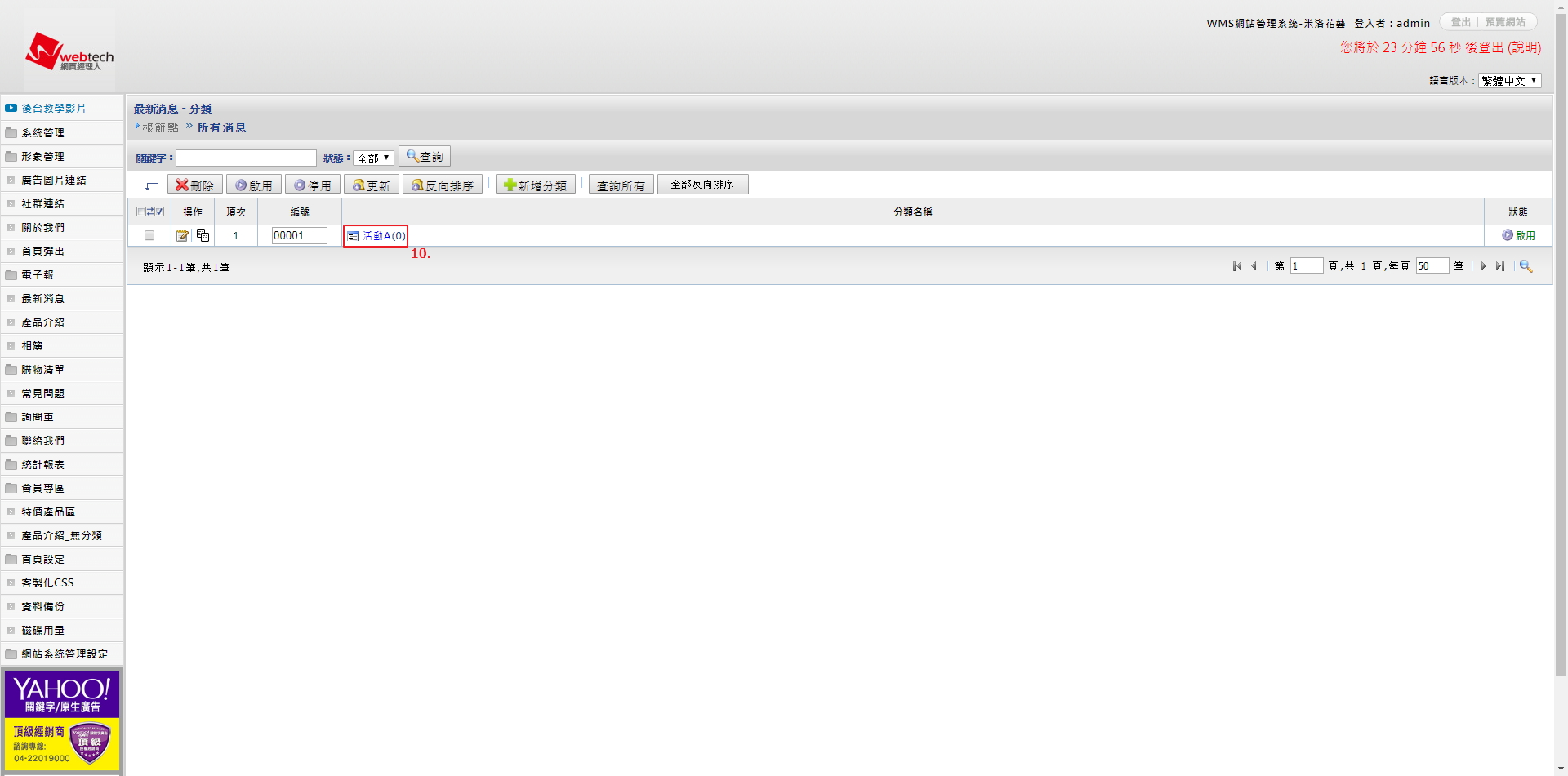Click the magnifier icon in pagination bar

1526,266
